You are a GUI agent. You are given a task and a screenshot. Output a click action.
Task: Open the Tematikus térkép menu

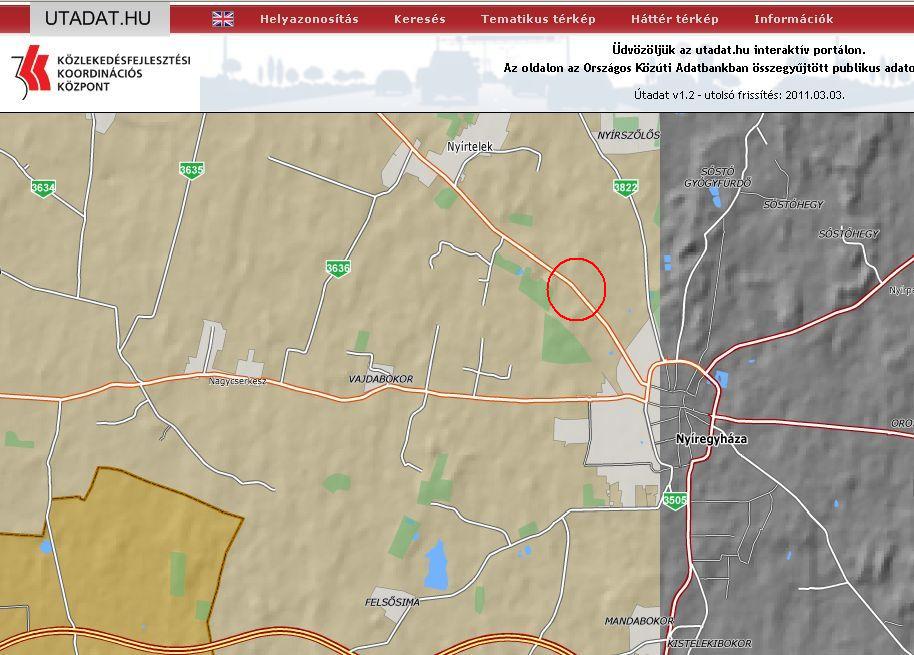point(537,19)
